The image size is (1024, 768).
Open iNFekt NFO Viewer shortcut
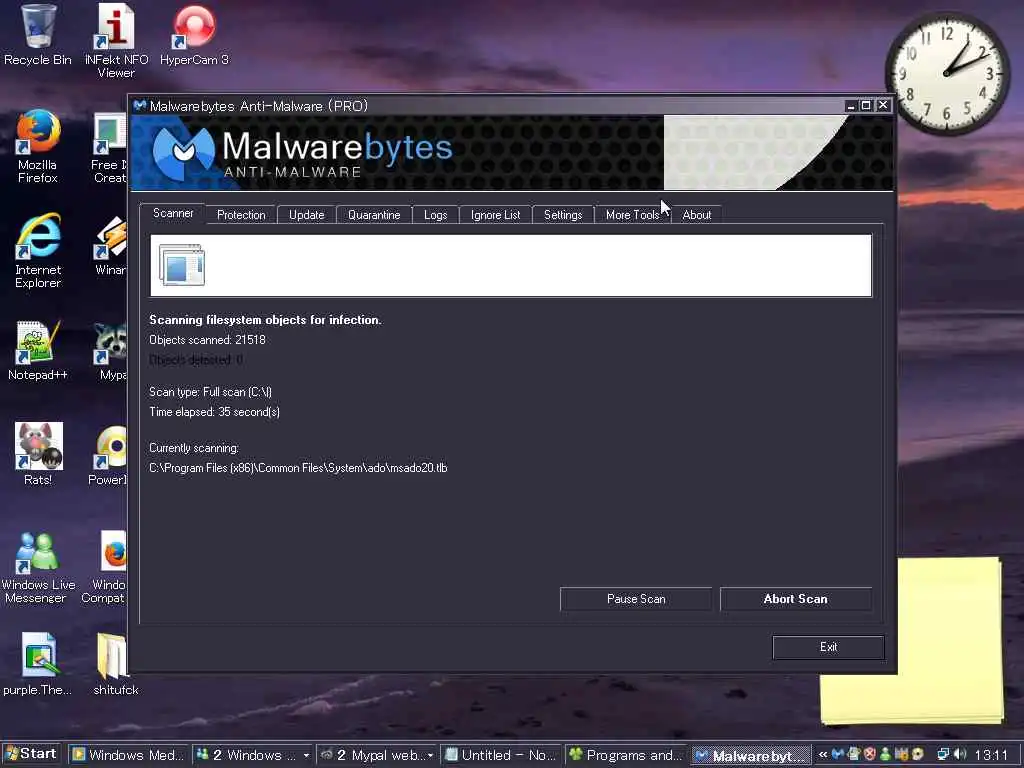116,40
